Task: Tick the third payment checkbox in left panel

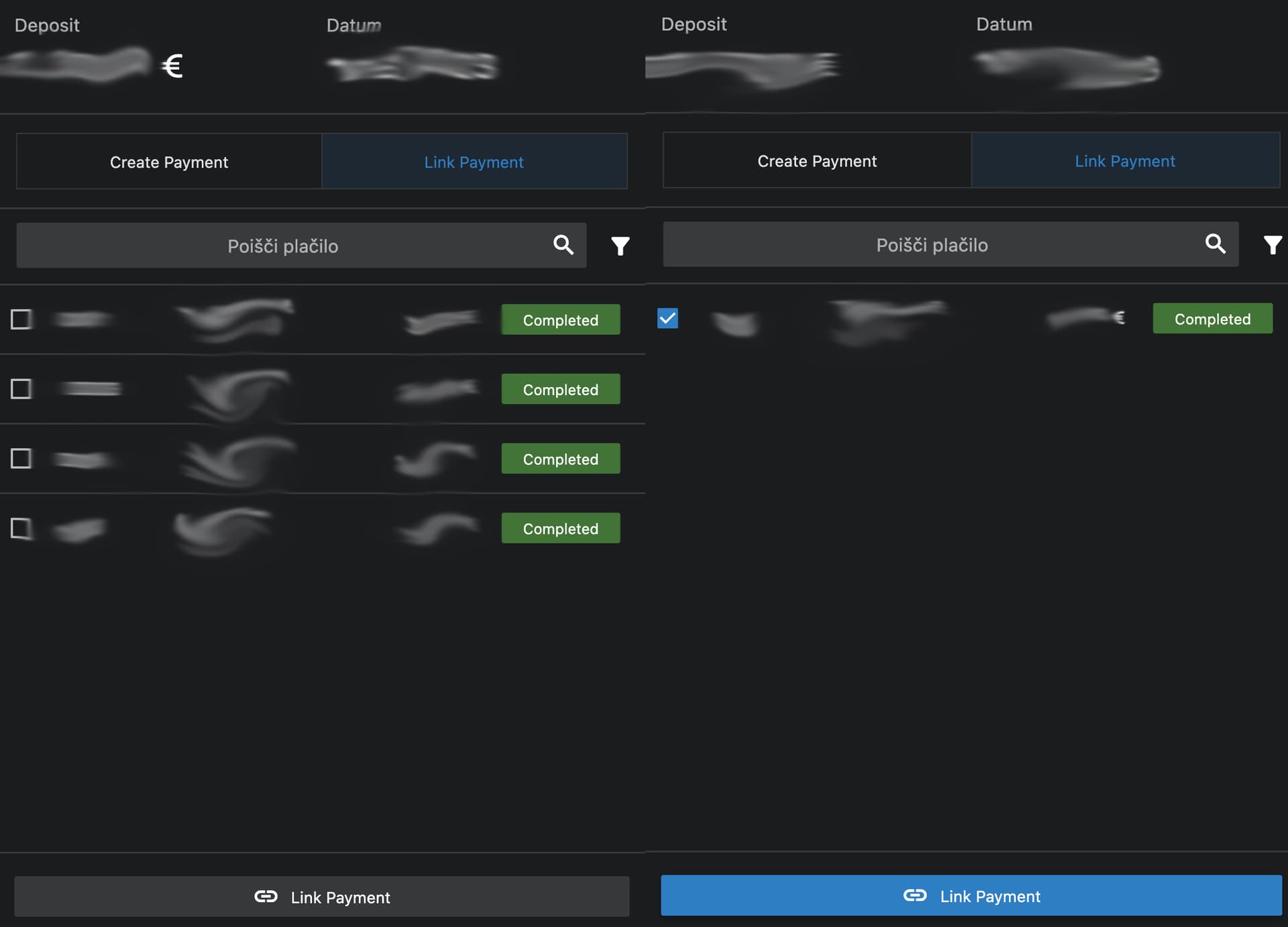Action: pos(21,459)
